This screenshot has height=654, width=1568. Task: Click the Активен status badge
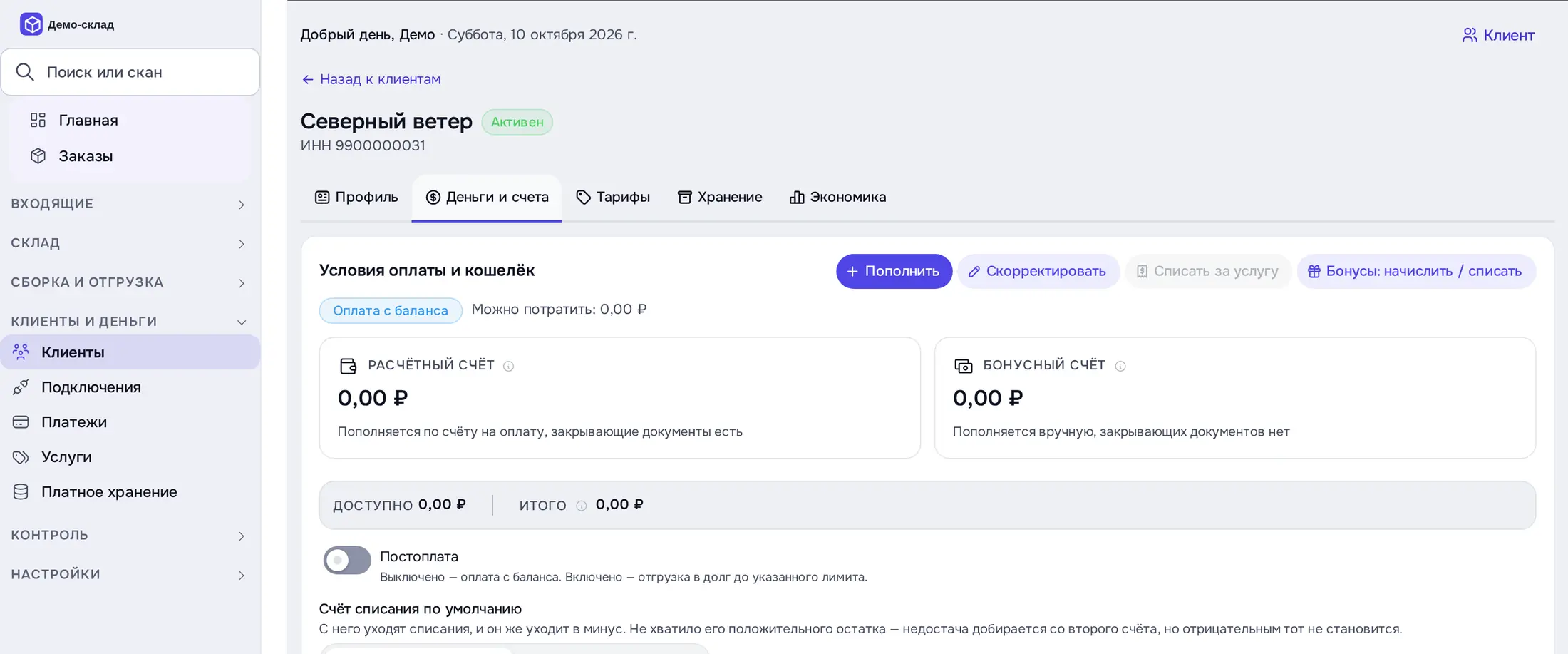coord(517,122)
